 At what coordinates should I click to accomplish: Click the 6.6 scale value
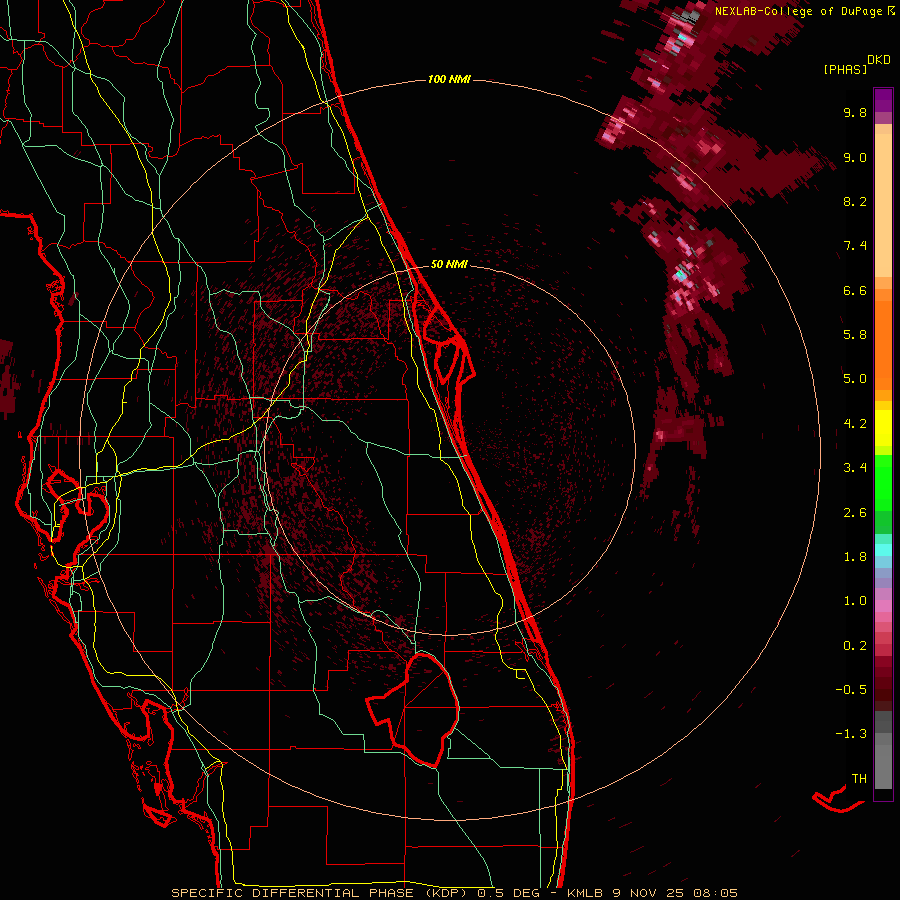coord(855,290)
